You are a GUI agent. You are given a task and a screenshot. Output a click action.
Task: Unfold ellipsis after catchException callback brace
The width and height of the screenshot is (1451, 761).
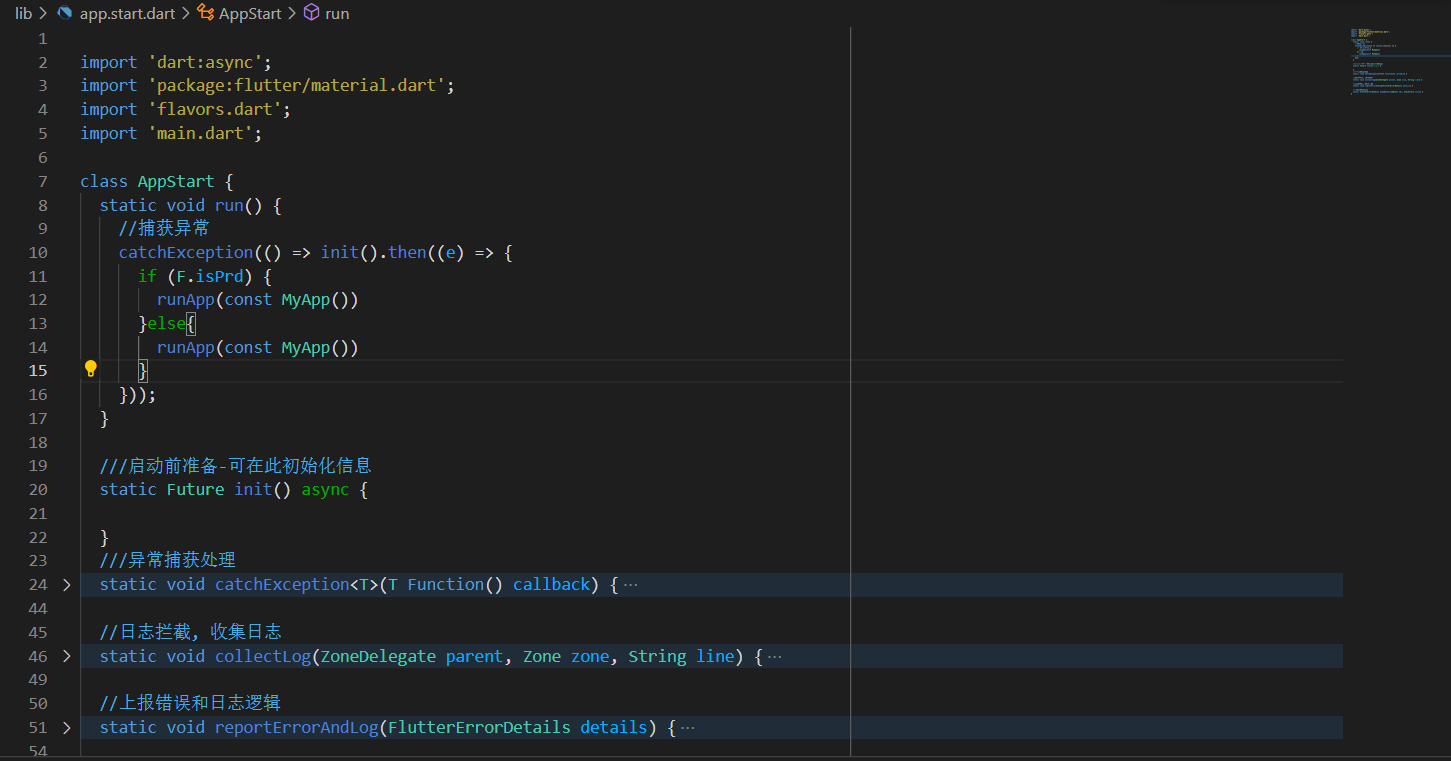[630, 585]
